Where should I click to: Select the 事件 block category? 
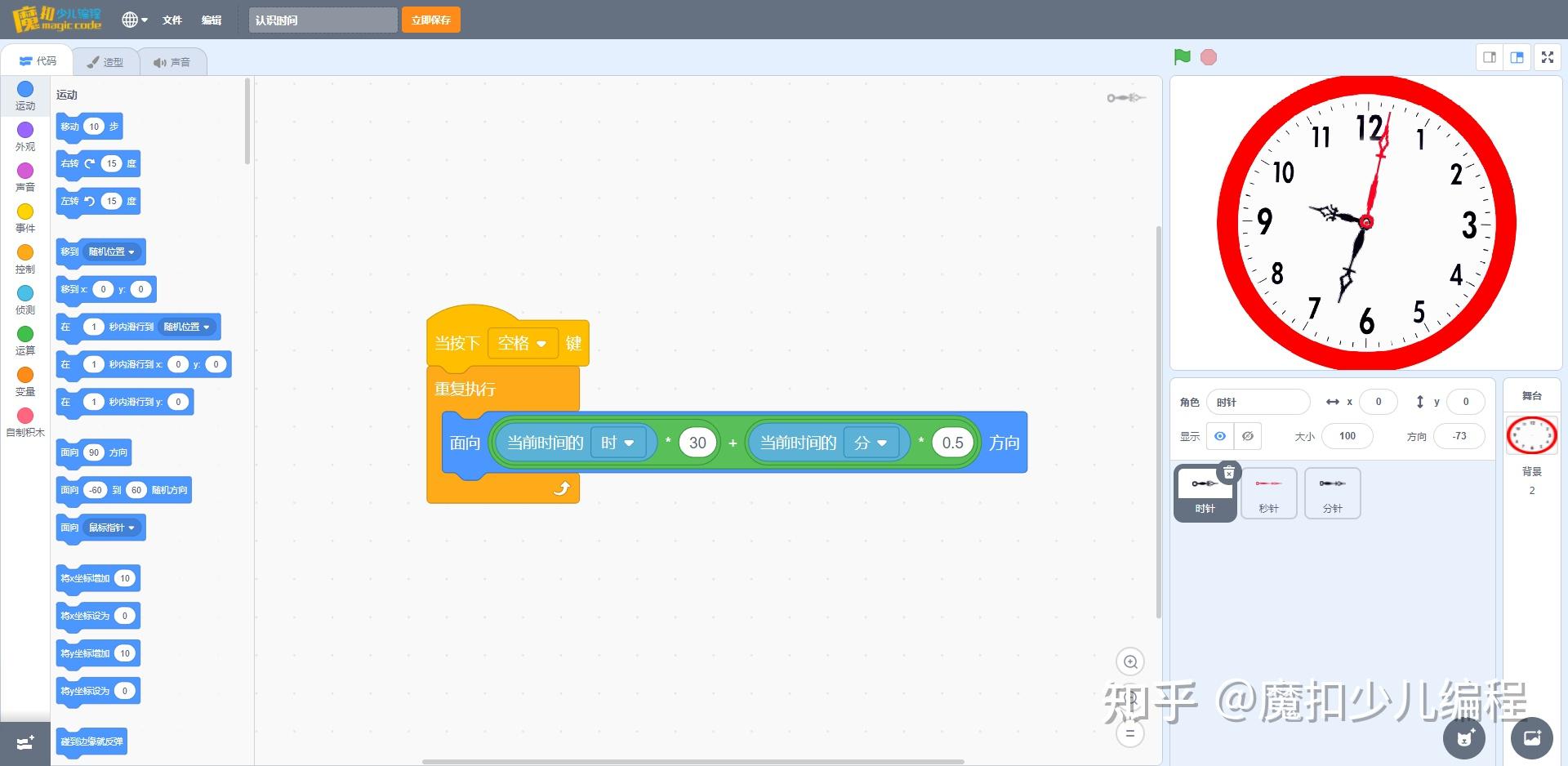[x=25, y=217]
